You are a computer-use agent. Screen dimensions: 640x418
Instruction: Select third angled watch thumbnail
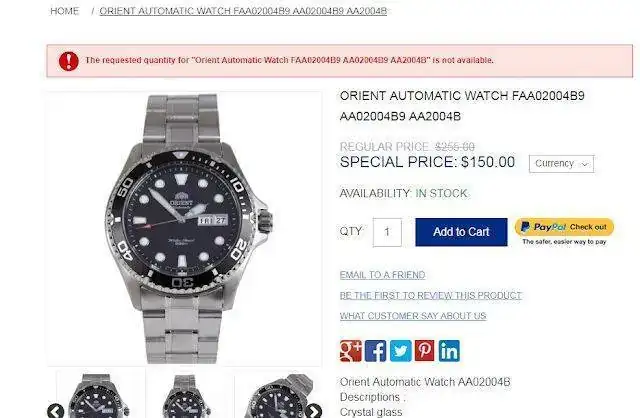tap(278, 394)
